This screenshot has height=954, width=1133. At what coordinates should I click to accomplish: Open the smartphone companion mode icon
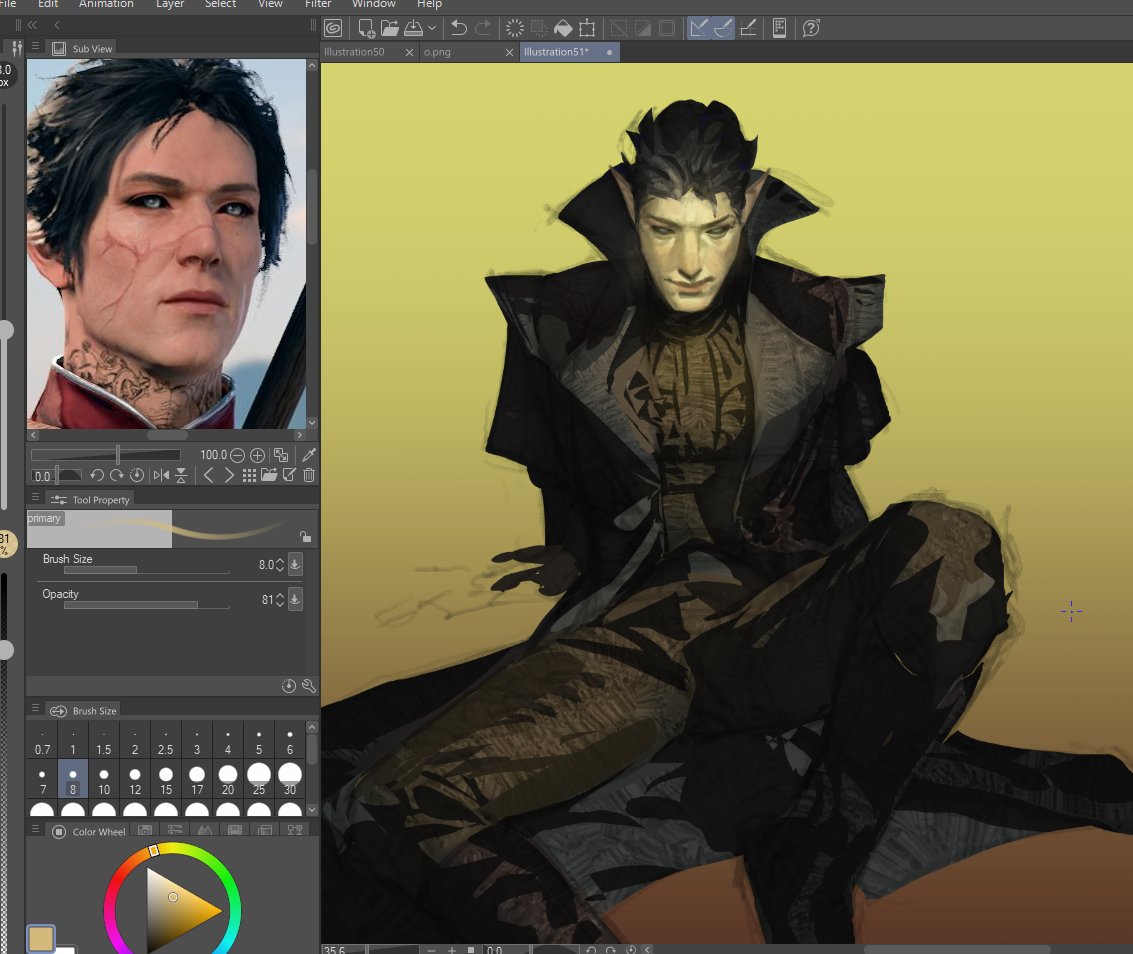click(x=779, y=28)
